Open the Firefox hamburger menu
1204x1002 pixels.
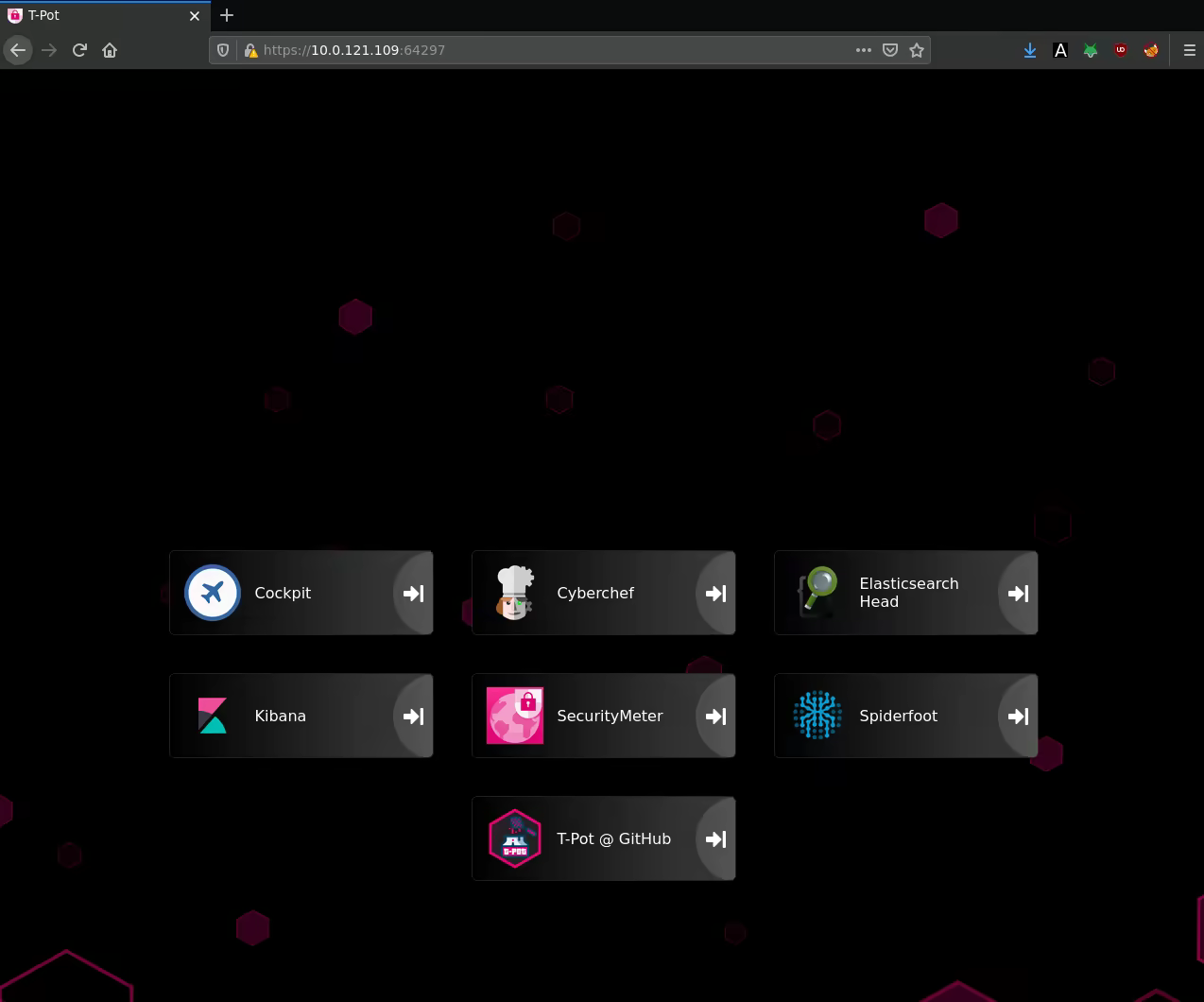point(1189,50)
